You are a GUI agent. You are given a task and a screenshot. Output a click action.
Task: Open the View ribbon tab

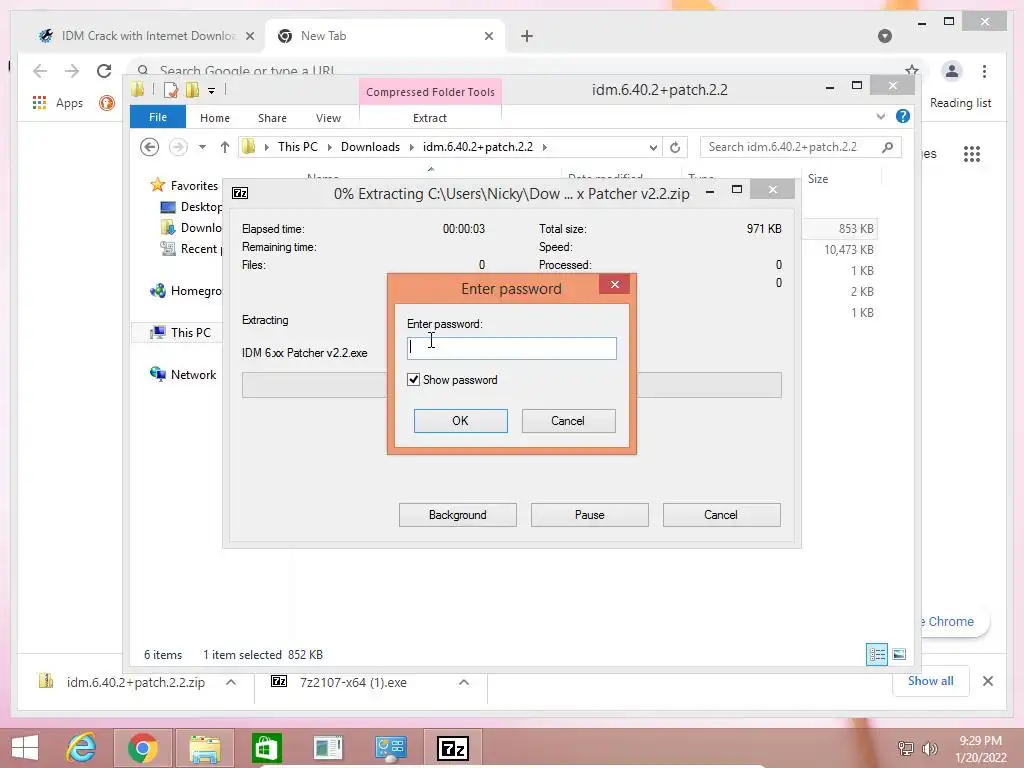point(328,118)
